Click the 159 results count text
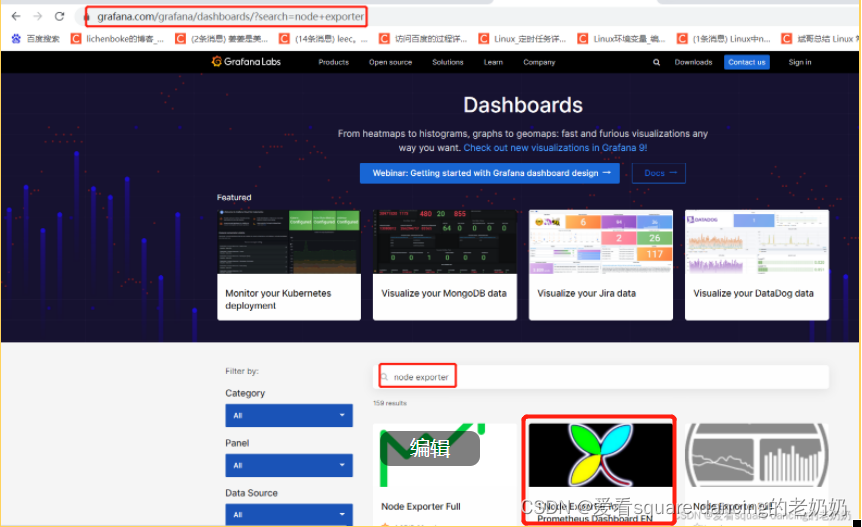This screenshot has width=862, height=527. point(390,403)
